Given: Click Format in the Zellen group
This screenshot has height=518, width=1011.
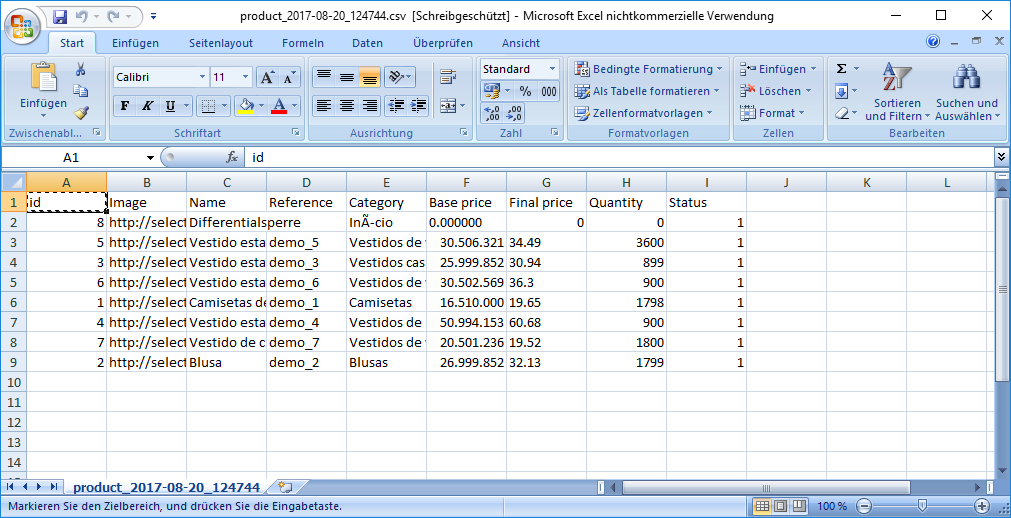Looking at the screenshot, I should (x=772, y=113).
